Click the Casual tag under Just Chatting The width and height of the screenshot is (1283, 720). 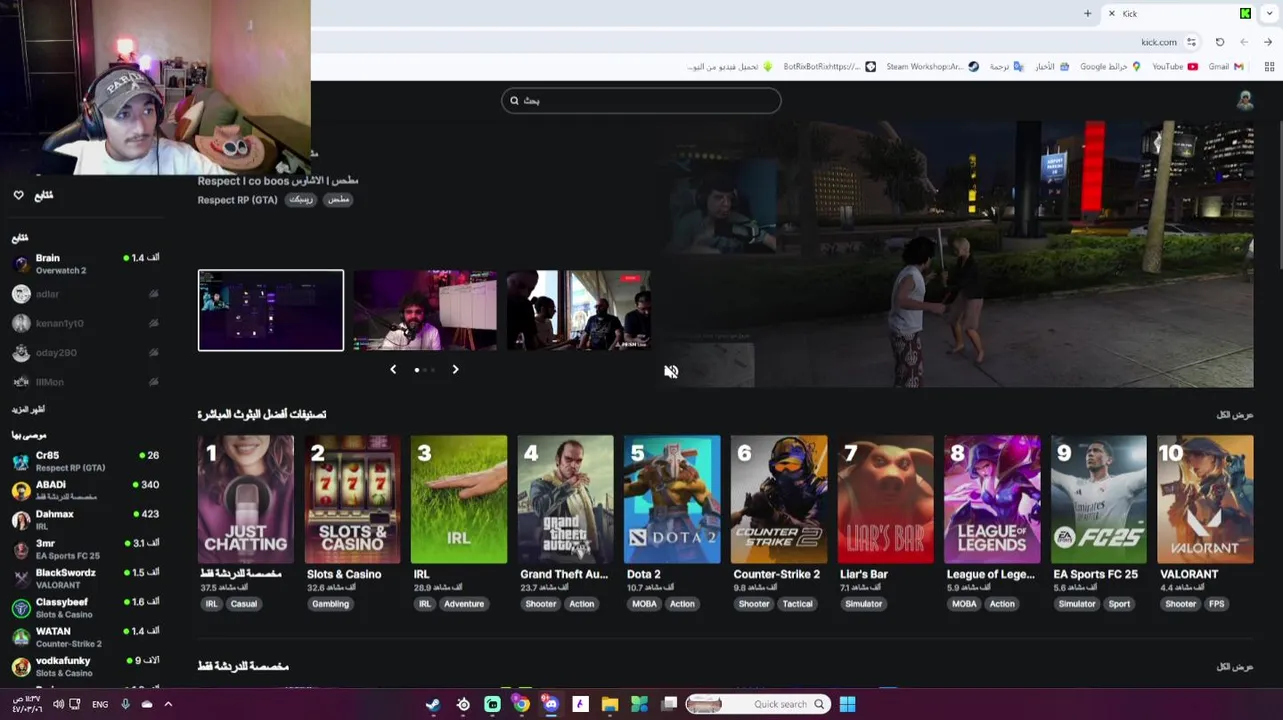(244, 604)
